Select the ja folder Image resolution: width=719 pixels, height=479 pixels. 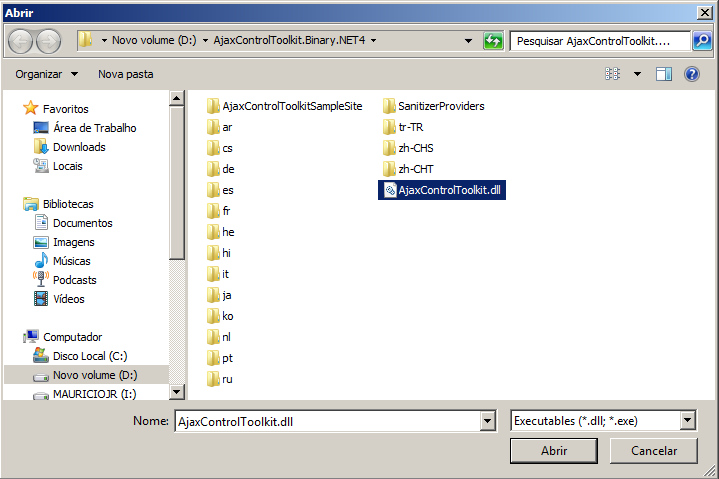click(219, 295)
